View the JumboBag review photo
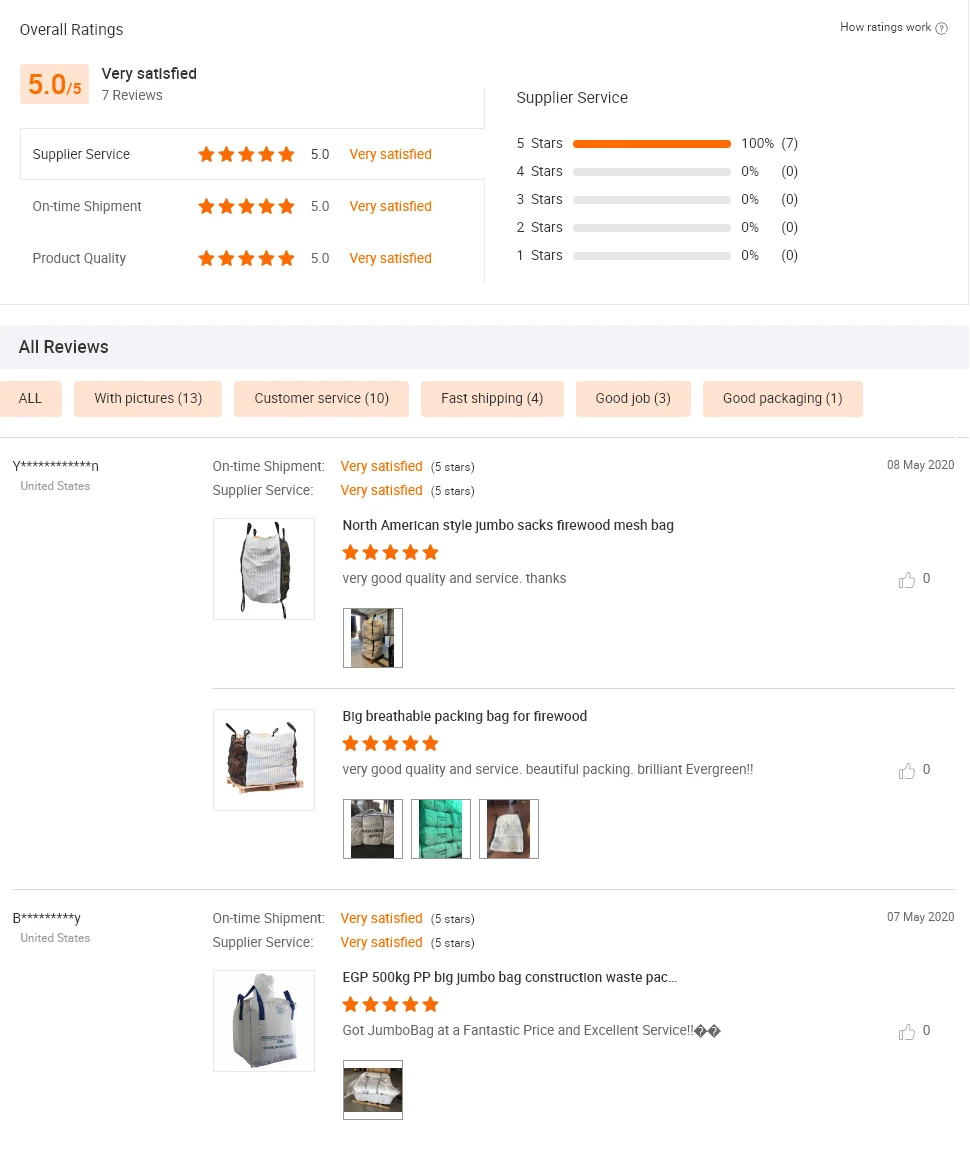This screenshot has height=1149, width=970. pyautogui.click(x=373, y=1089)
